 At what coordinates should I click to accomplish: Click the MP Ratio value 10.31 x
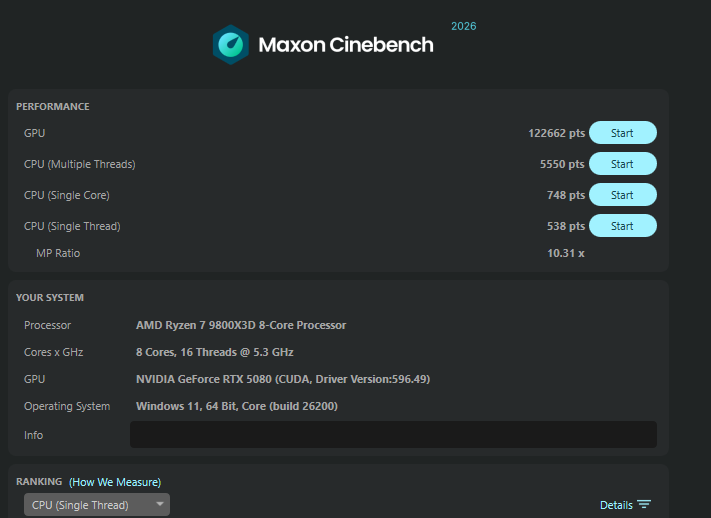click(565, 253)
